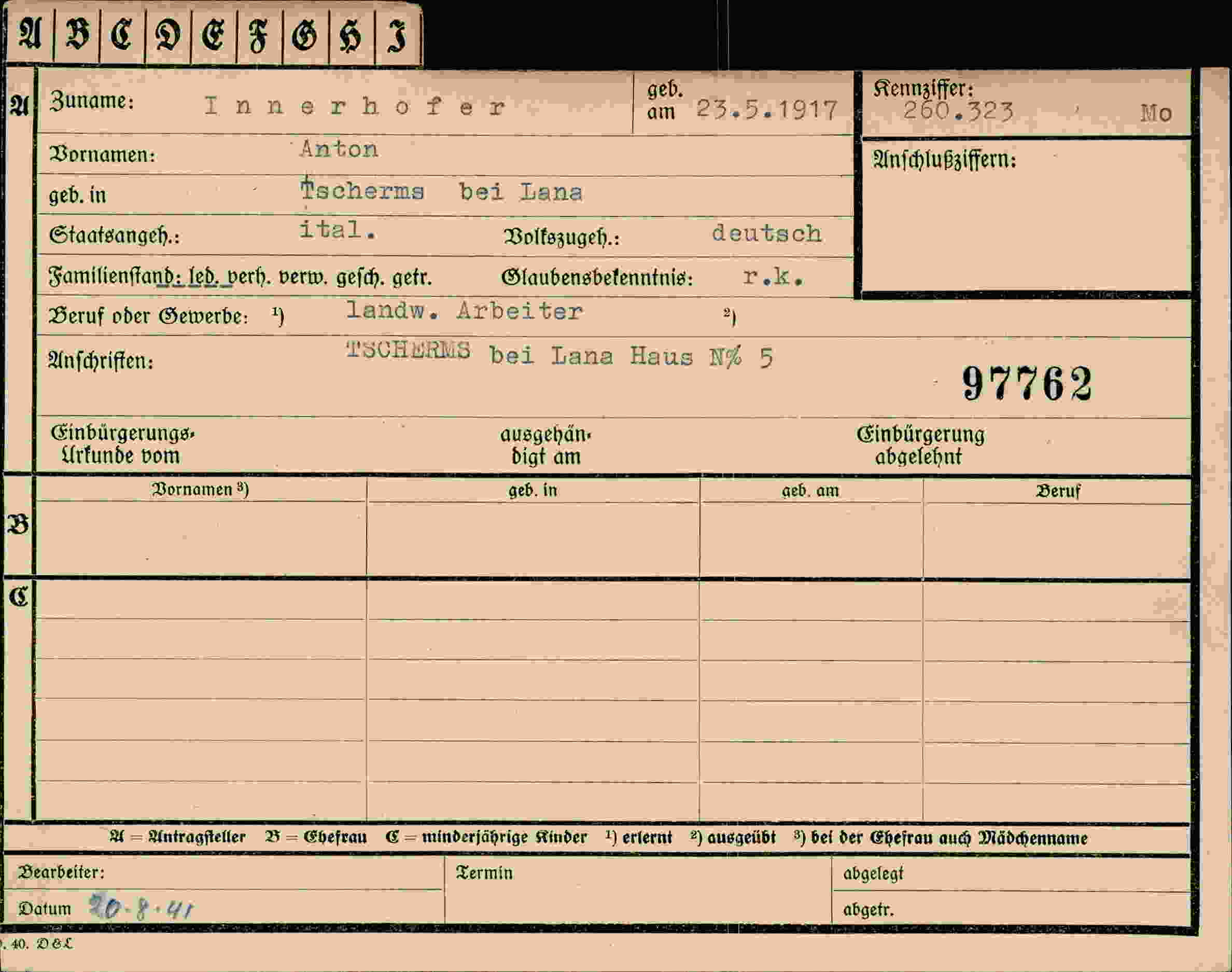Click the underlined 'led.' marital status

pyautogui.click(x=203, y=277)
